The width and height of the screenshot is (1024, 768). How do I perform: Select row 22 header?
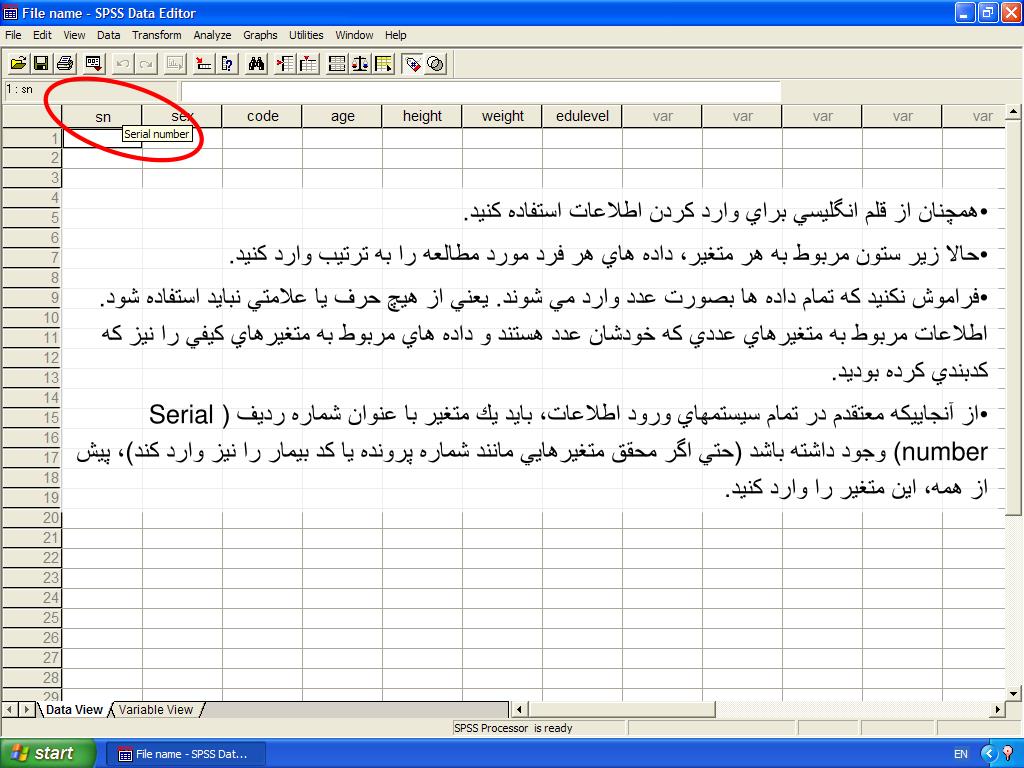pyautogui.click(x=32, y=558)
